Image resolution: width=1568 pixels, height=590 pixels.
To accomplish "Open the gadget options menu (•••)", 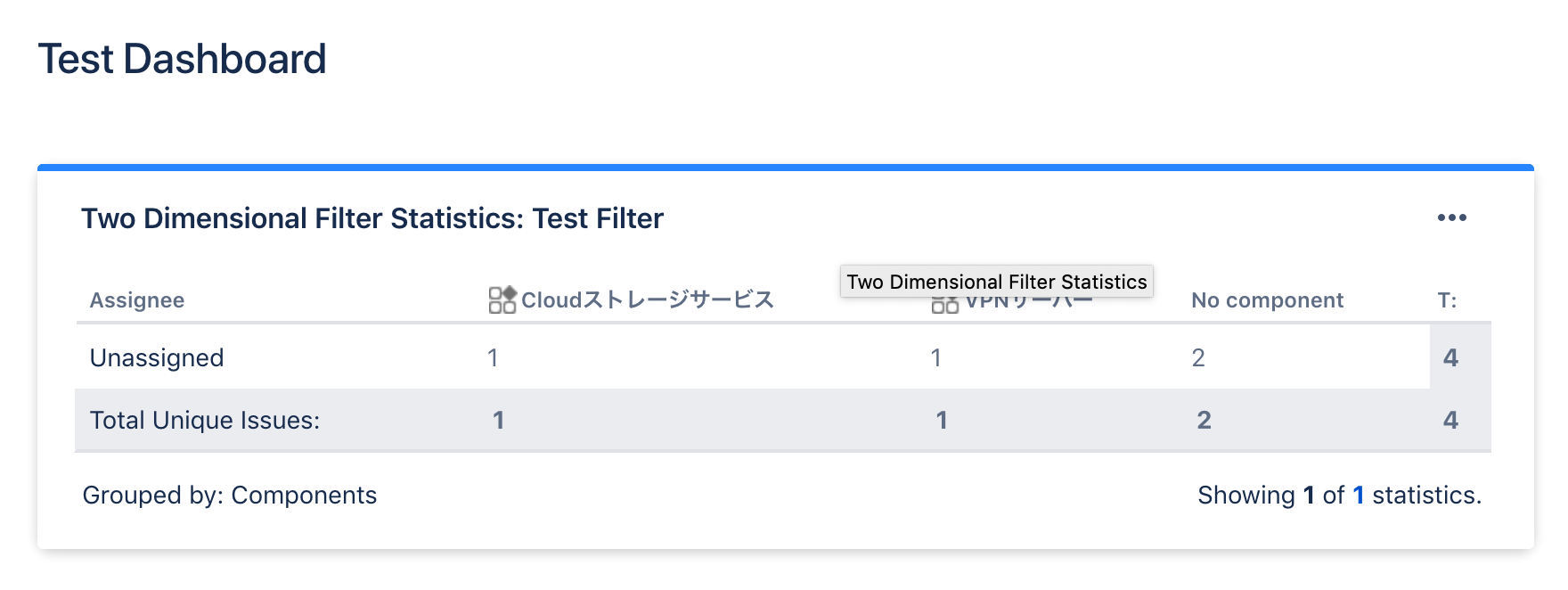I will [x=1452, y=217].
